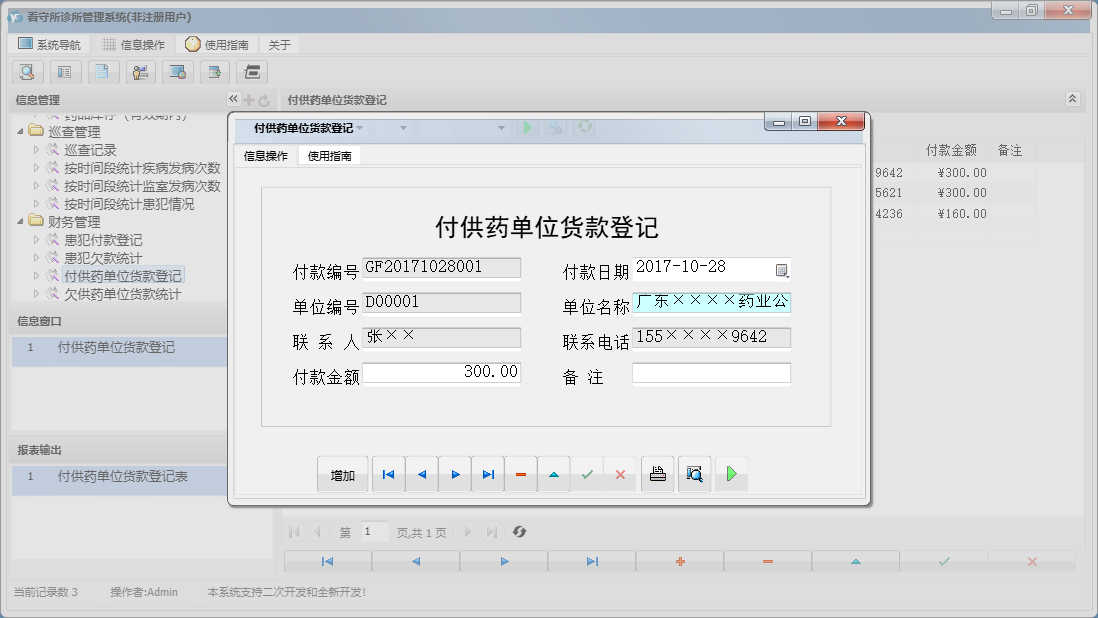Click the 增加 button to add a record
Image resolution: width=1098 pixels, height=618 pixels.
(342, 474)
